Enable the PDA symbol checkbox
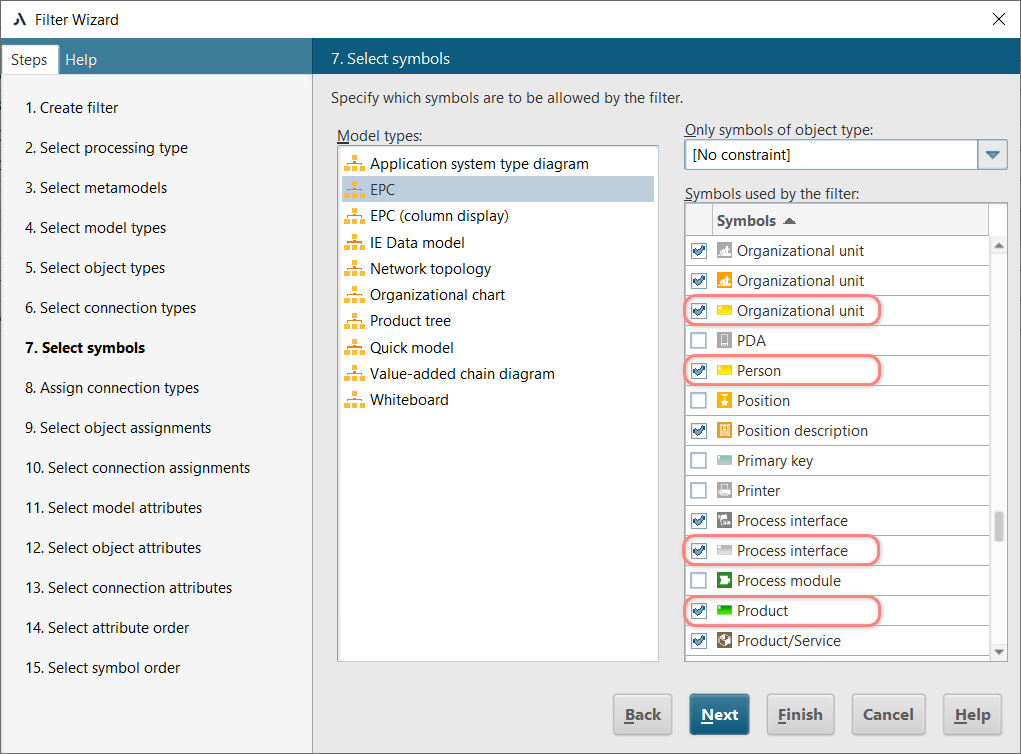Image resolution: width=1021 pixels, height=754 pixels. (698, 340)
